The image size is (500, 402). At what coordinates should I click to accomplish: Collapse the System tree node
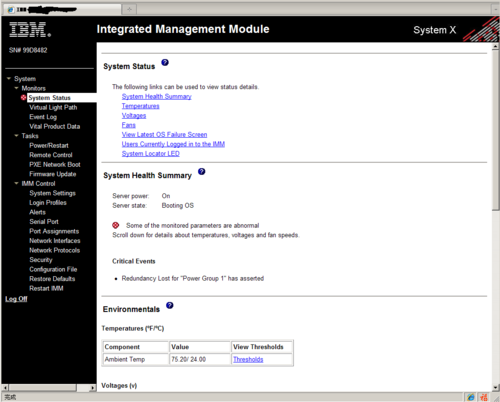point(9,79)
